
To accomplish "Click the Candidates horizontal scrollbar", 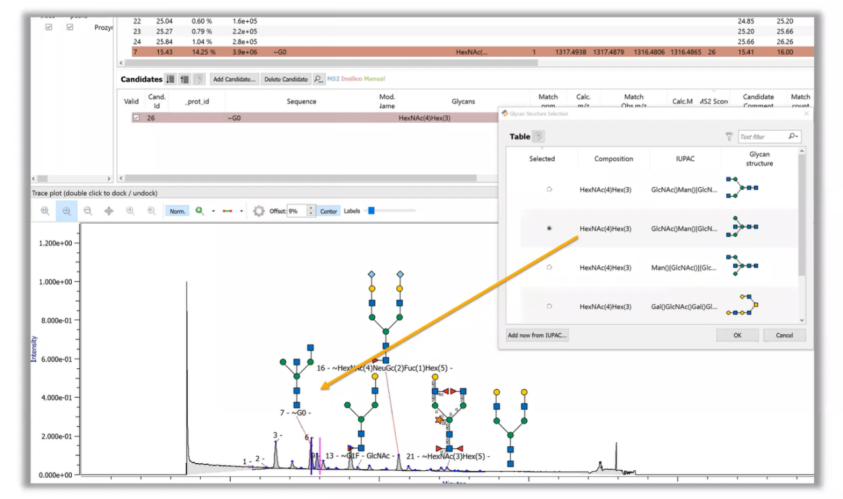I will [300, 178].
